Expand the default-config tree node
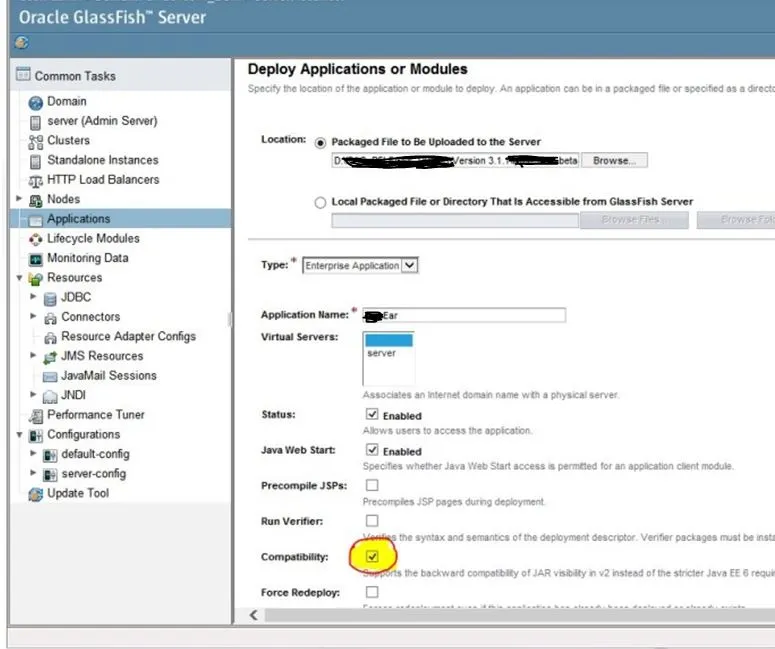This screenshot has height=649, width=775. click(33, 453)
